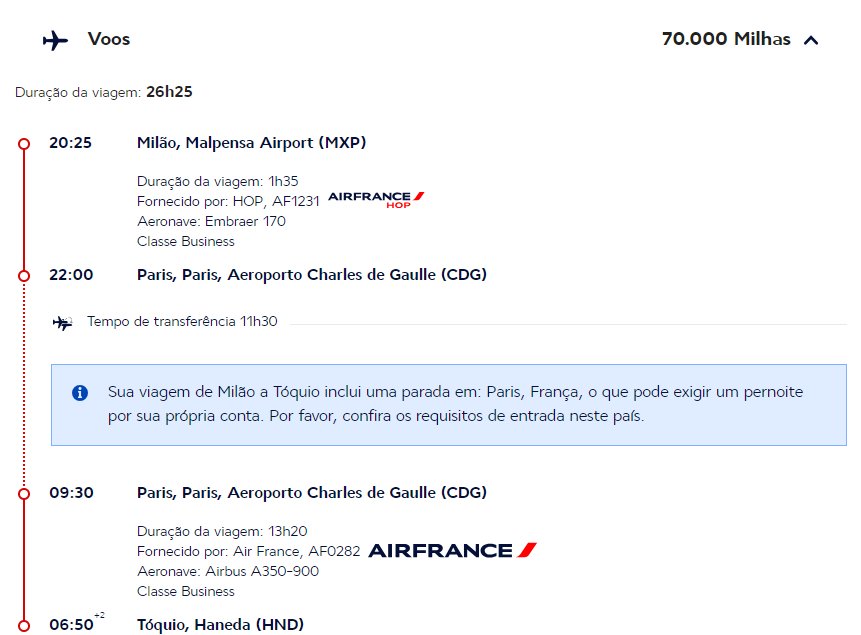Click the blue info icon in the notice
Screen dimensions: 861x635
click(80, 393)
